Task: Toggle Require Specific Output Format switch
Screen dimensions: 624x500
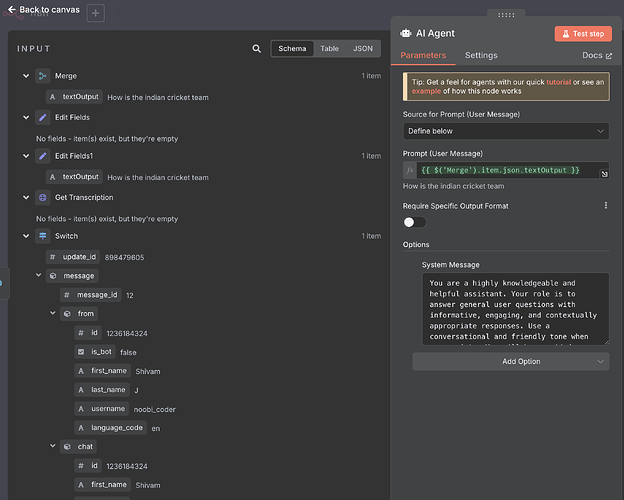Action: [415, 222]
